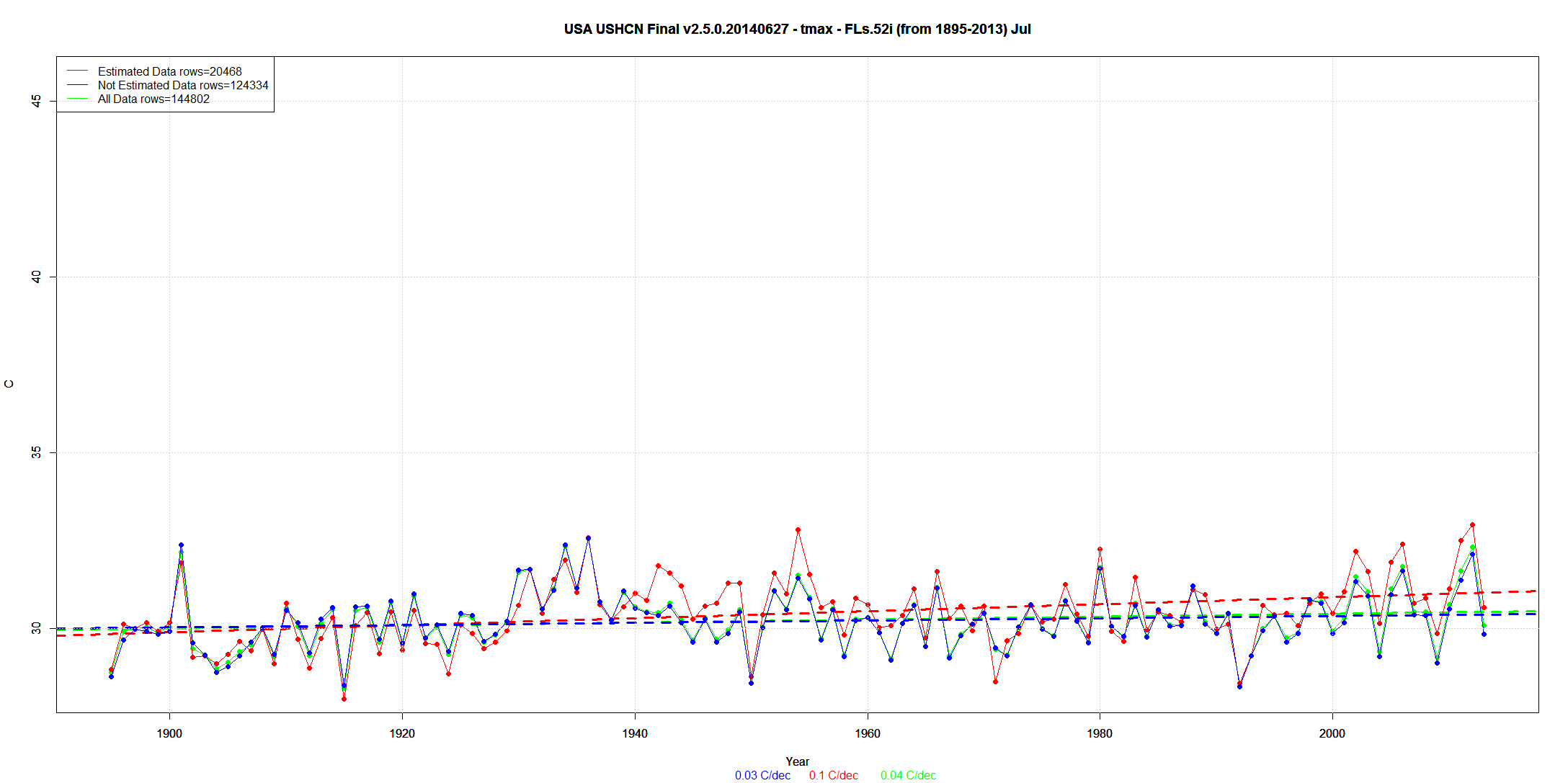This screenshot has height=783, width=1568.
Task: Click the 1900 x-axis tick label
Action: (169, 733)
